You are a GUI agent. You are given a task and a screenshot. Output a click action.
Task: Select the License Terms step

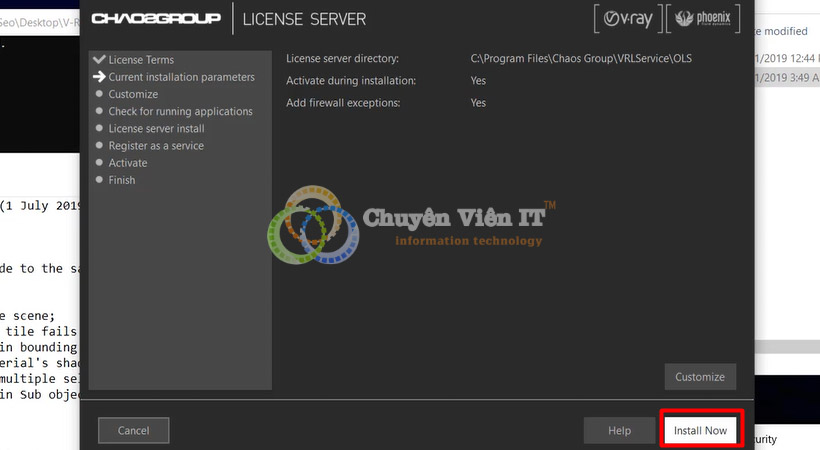click(x=141, y=60)
